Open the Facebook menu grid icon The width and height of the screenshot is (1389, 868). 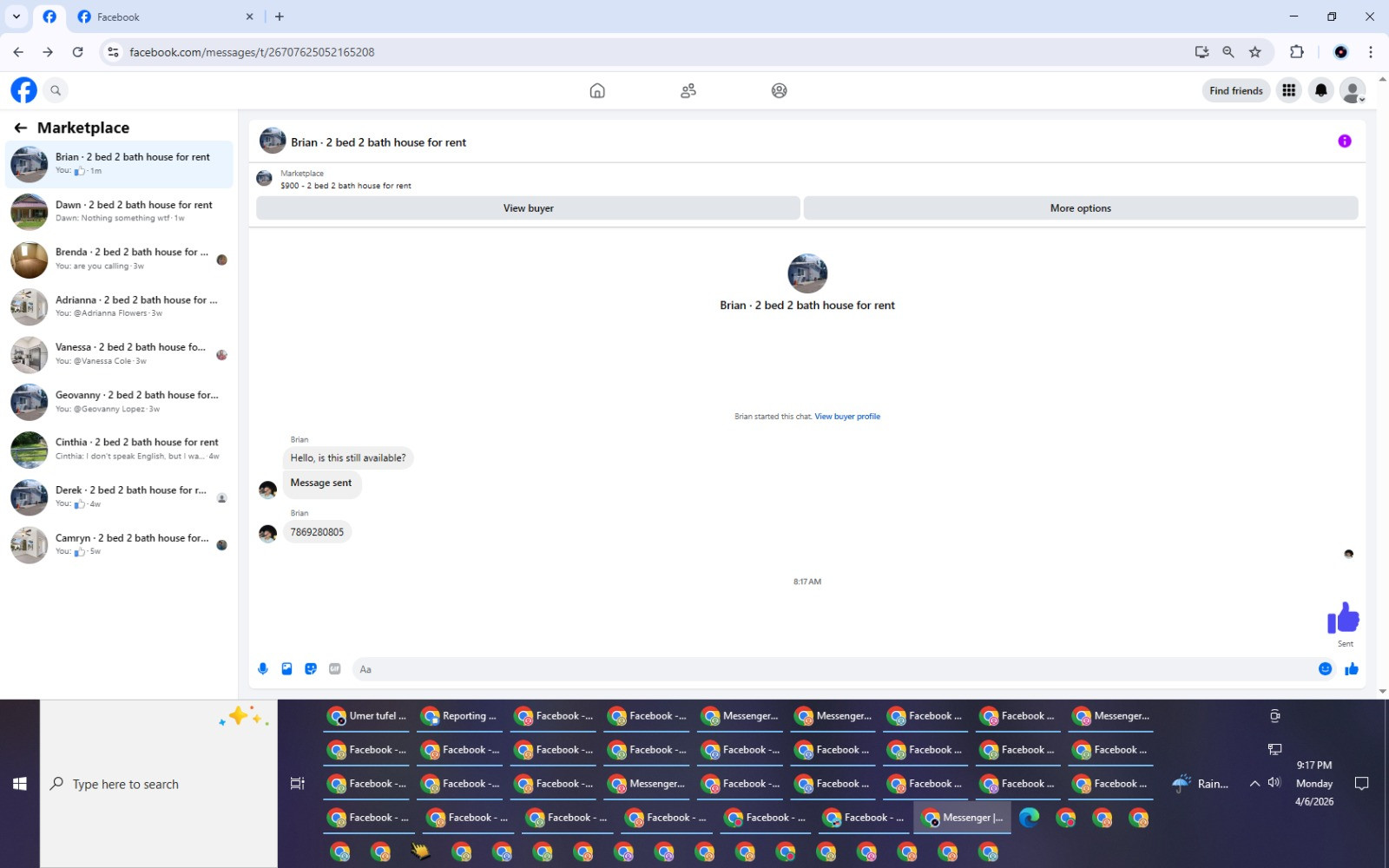[x=1289, y=90]
